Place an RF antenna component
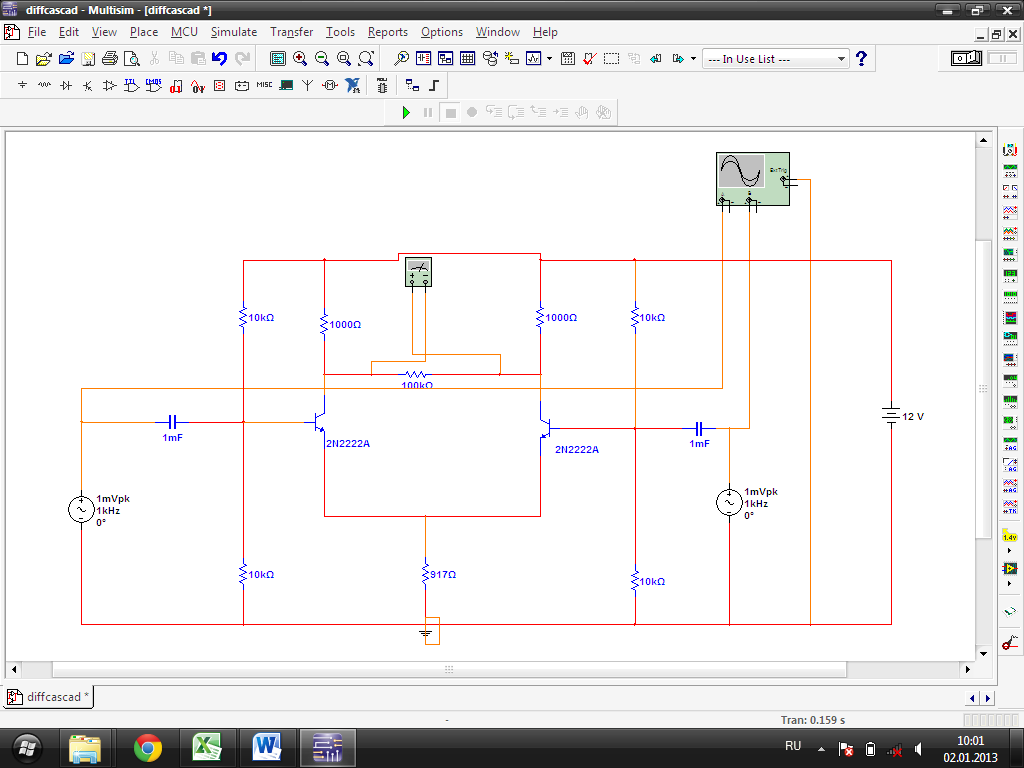 (x=308, y=86)
